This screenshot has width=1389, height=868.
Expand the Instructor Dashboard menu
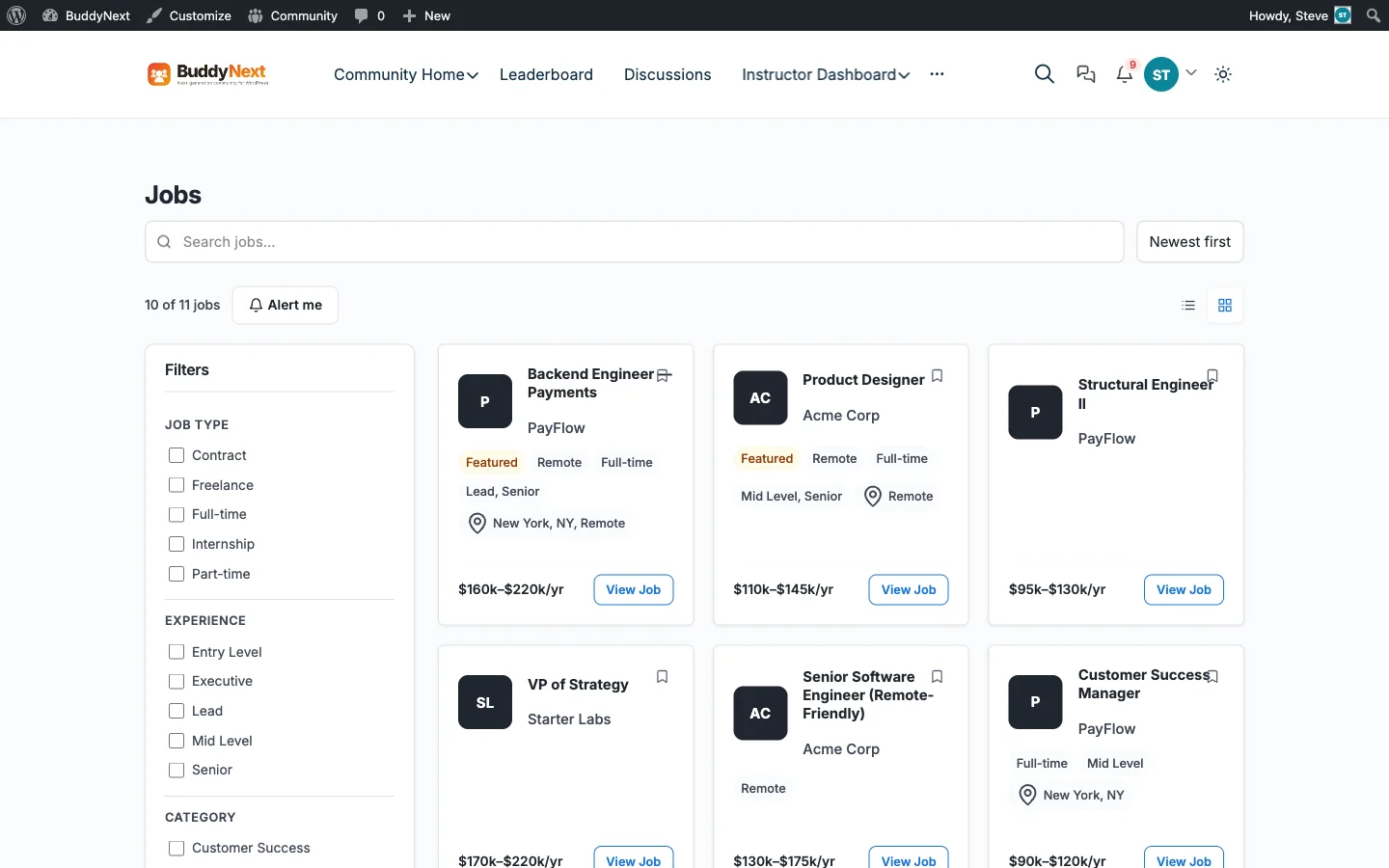[x=826, y=74]
